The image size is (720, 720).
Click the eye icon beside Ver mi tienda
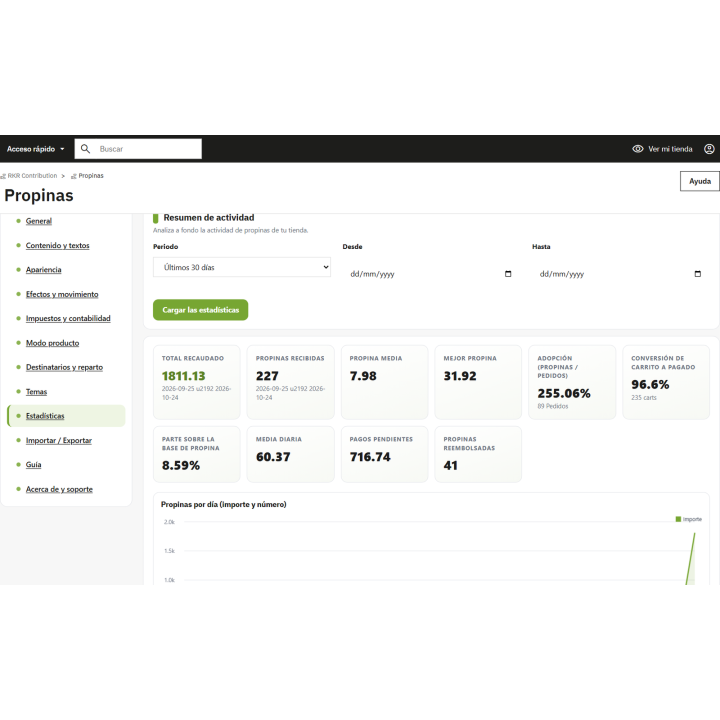(x=637, y=149)
